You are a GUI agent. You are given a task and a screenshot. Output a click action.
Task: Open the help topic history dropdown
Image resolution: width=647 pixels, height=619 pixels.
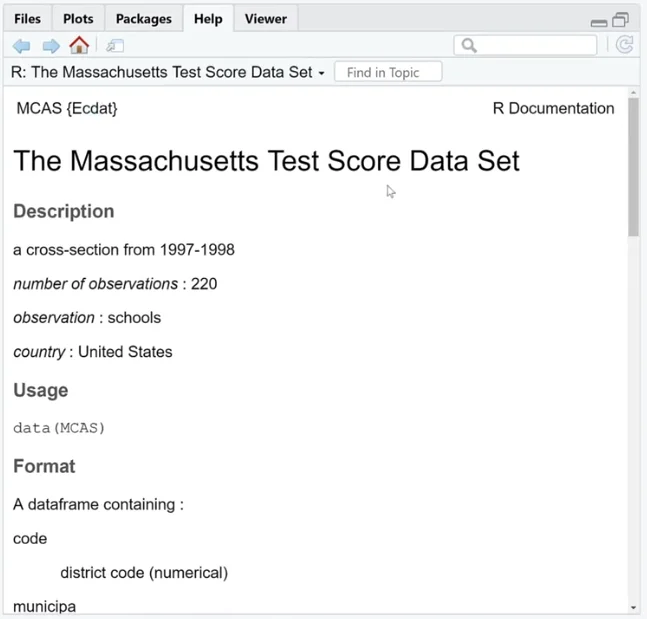321,73
